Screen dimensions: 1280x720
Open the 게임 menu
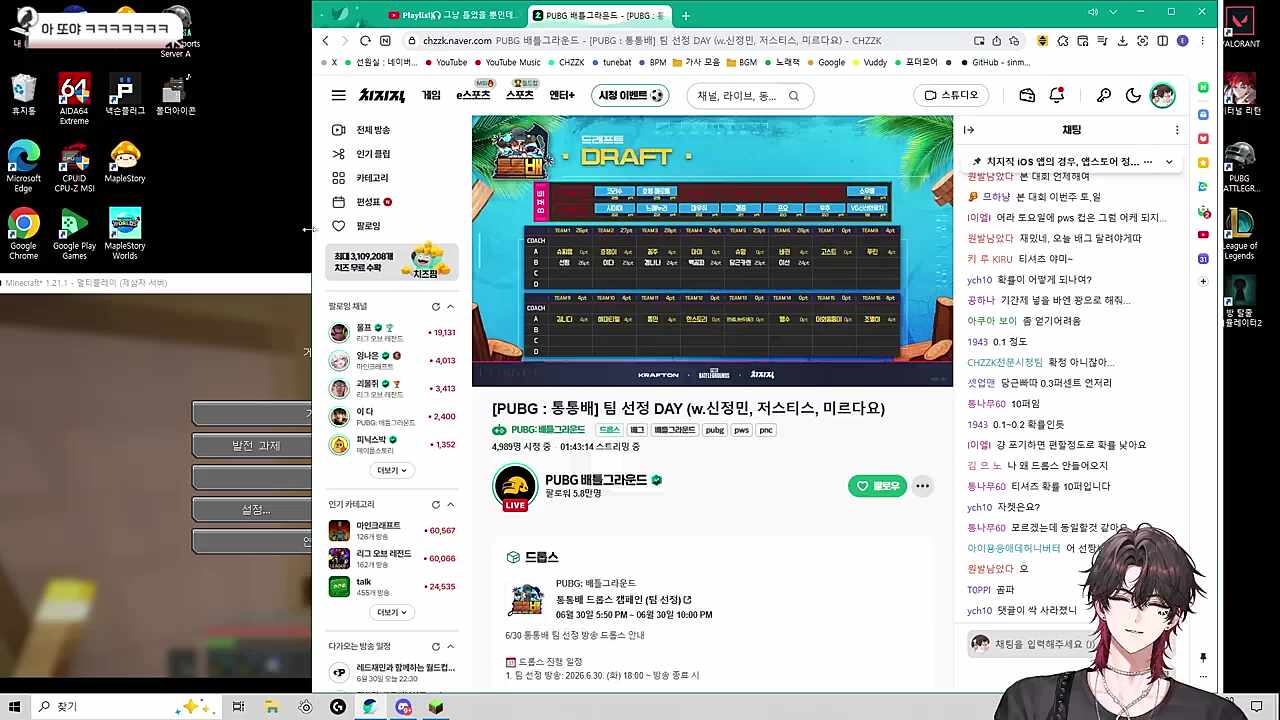click(431, 95)
